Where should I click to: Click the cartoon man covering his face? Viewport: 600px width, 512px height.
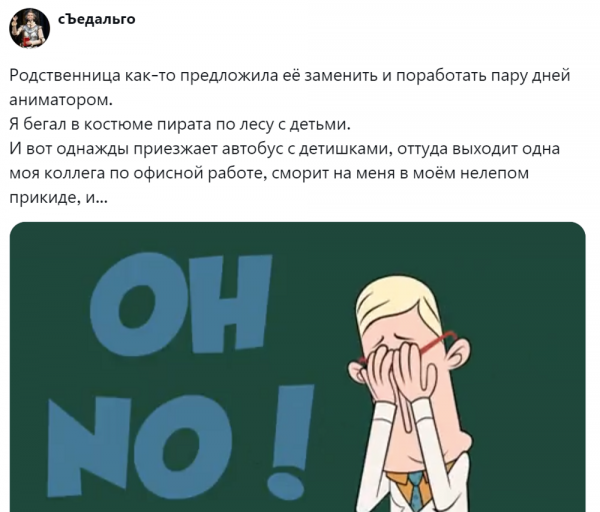(411, 394)
